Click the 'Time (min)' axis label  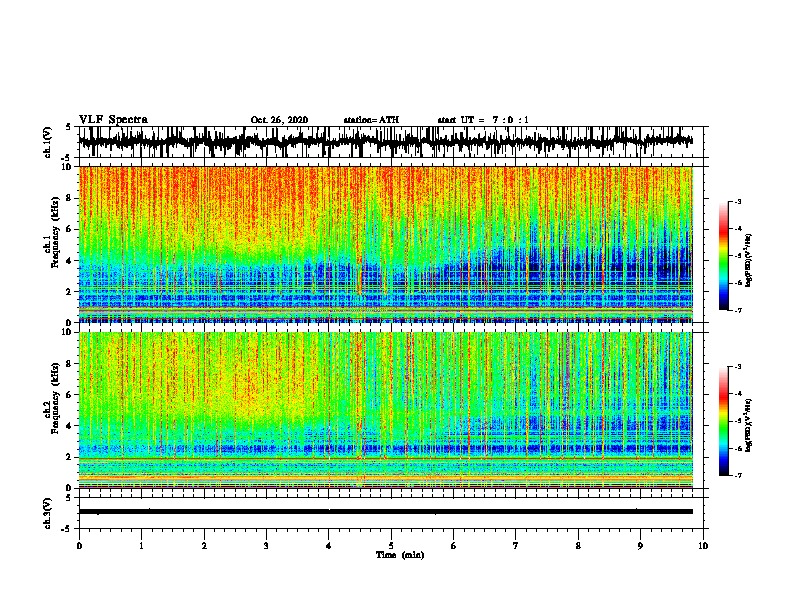400,555
